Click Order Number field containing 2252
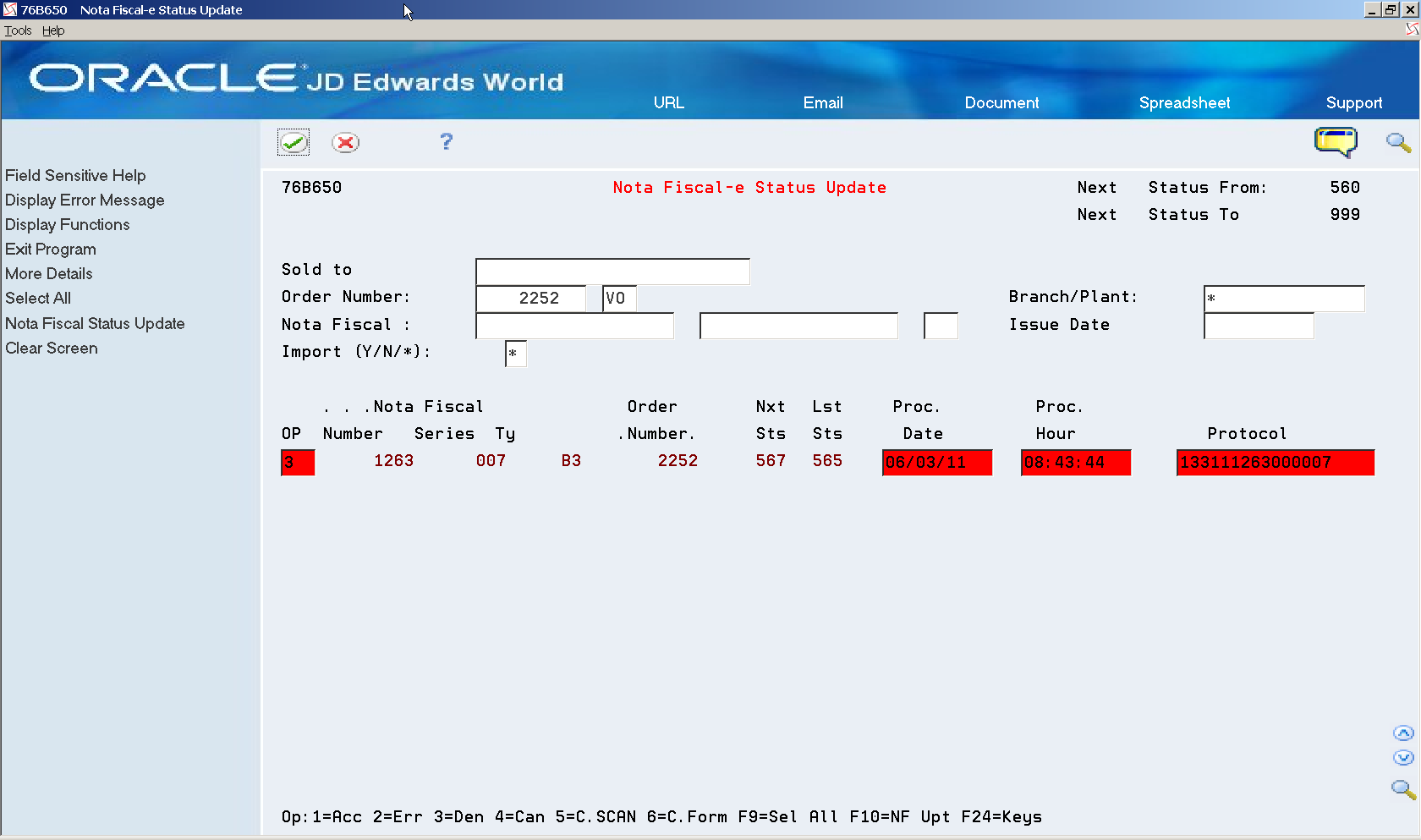The width and height of the screenshot is (1421, 840). coord(531,299)
